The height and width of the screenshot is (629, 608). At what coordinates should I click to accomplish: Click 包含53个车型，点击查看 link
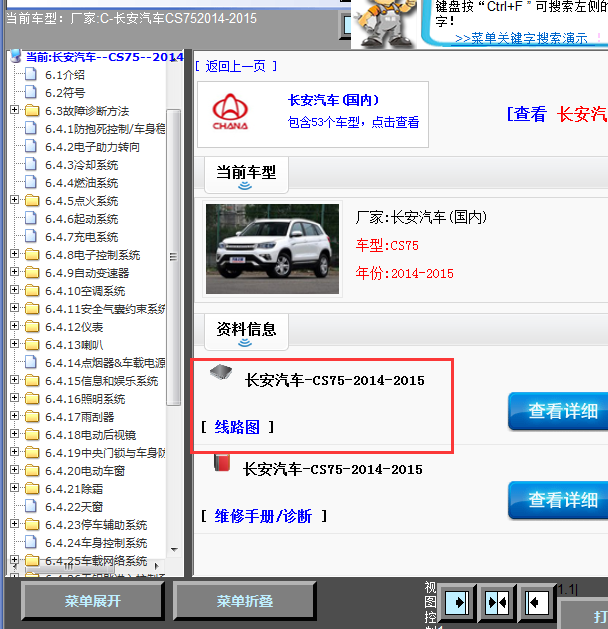[353, 122]
